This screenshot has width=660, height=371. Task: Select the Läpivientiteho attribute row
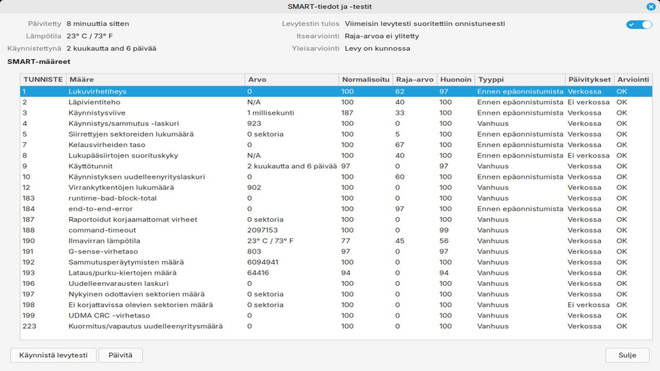[336, 102]
